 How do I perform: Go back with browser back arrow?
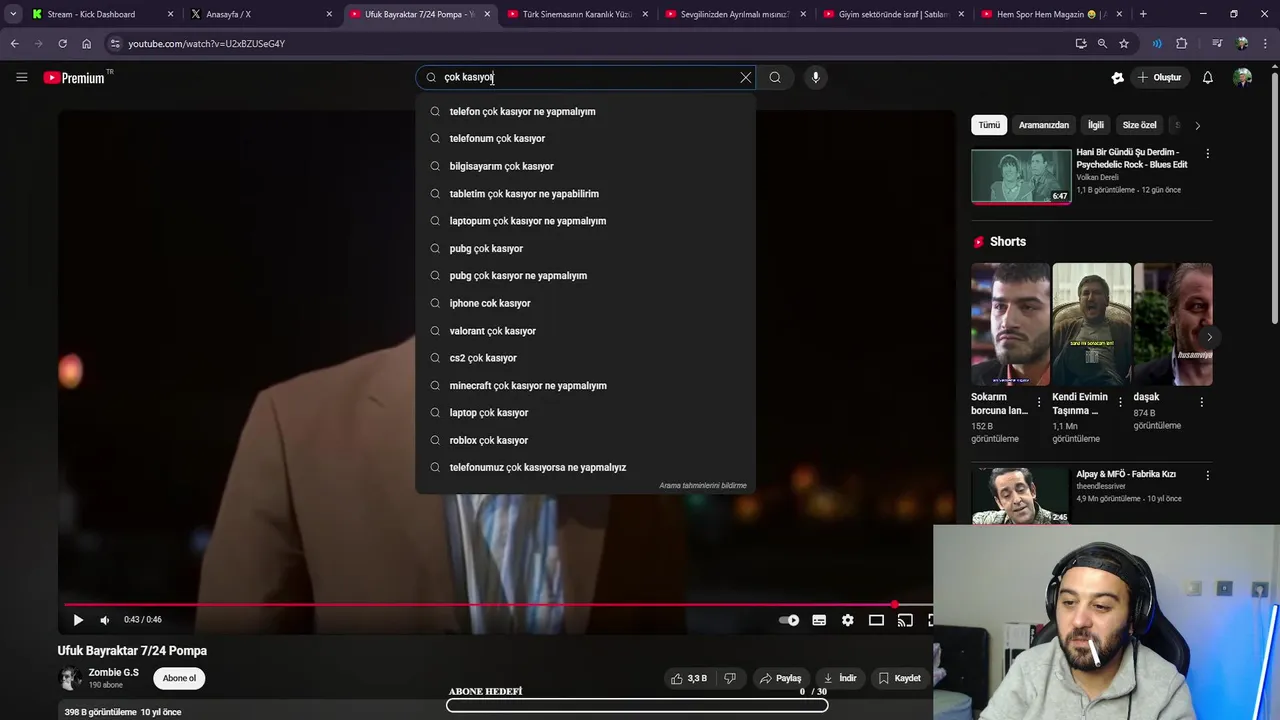click(x=14, y=44)
